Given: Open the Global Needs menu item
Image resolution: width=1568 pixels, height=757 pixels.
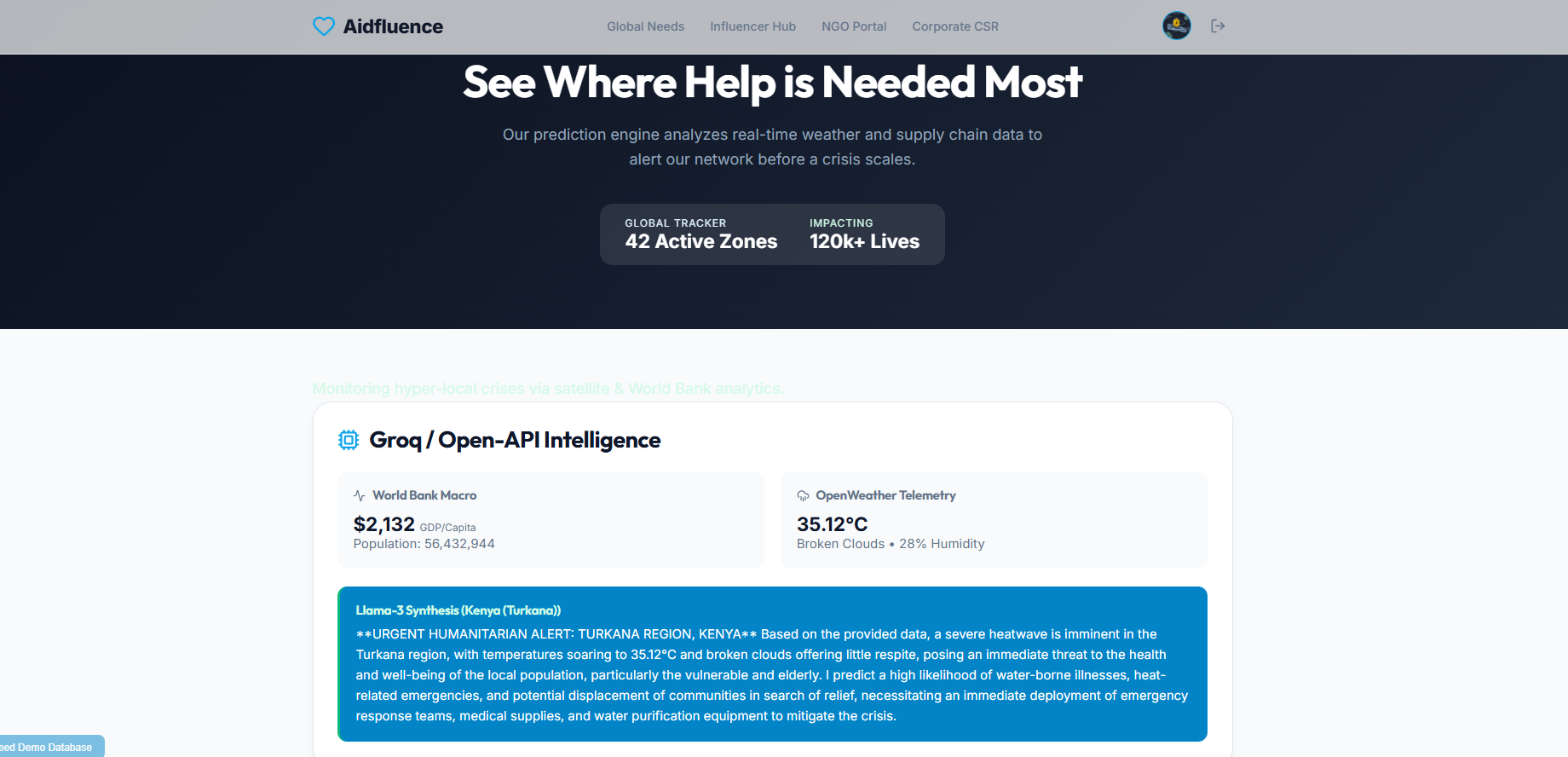Looking at the screenshot, I should click(646, 26).
